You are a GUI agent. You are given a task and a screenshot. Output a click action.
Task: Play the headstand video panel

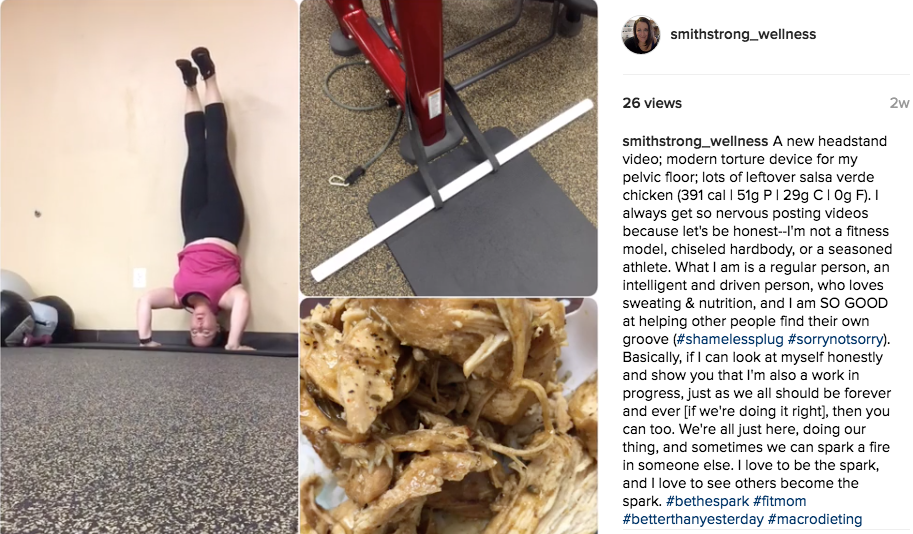tap(149, 267)
